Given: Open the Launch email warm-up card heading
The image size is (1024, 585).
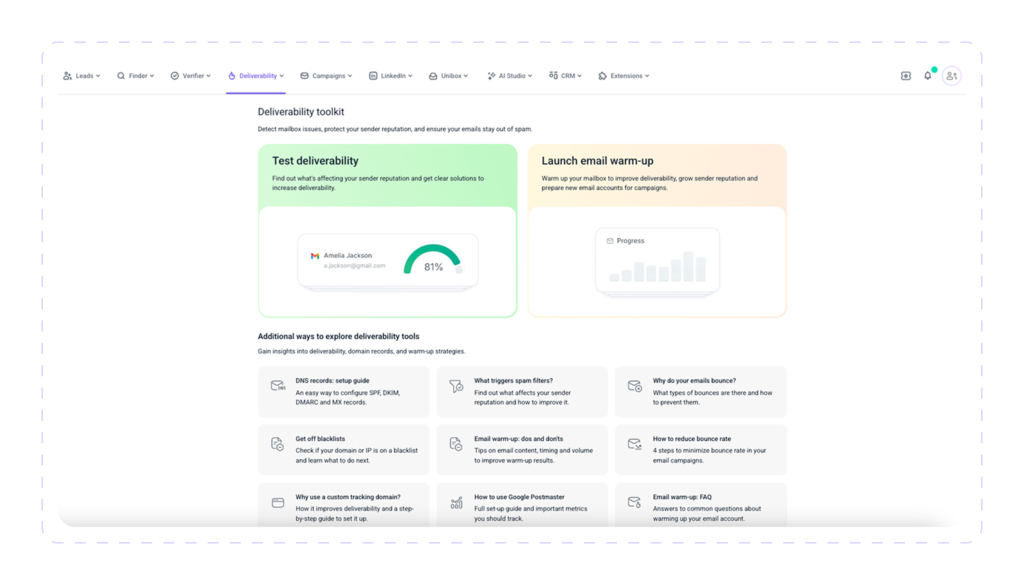Looking at the screenshot, I should (x=598, y=161).
